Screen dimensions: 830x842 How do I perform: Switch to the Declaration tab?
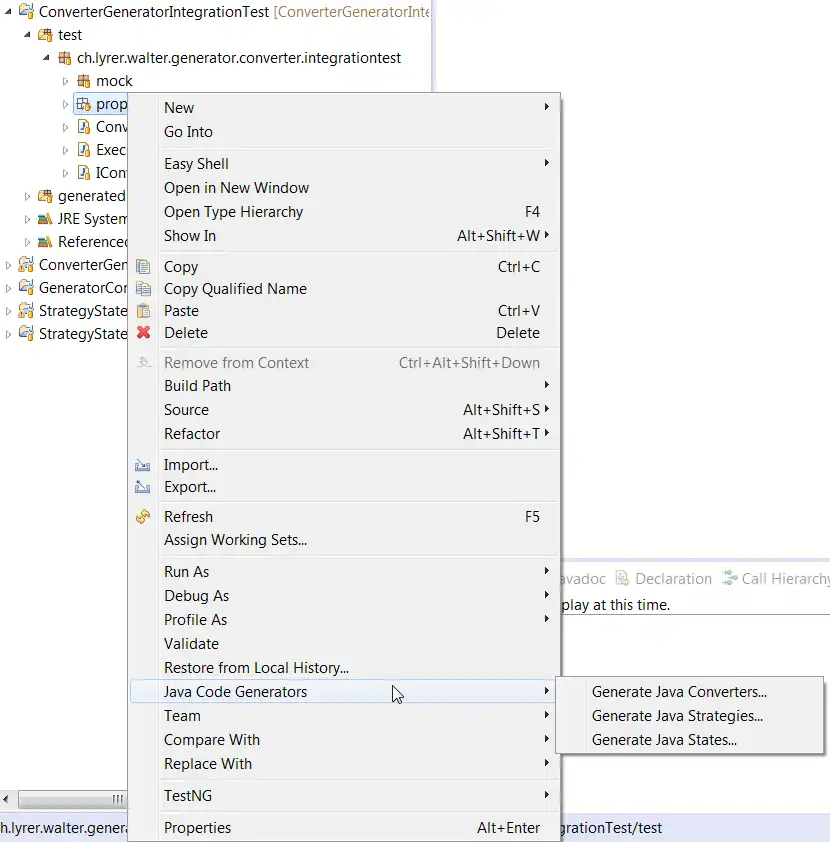coord(664,578)
